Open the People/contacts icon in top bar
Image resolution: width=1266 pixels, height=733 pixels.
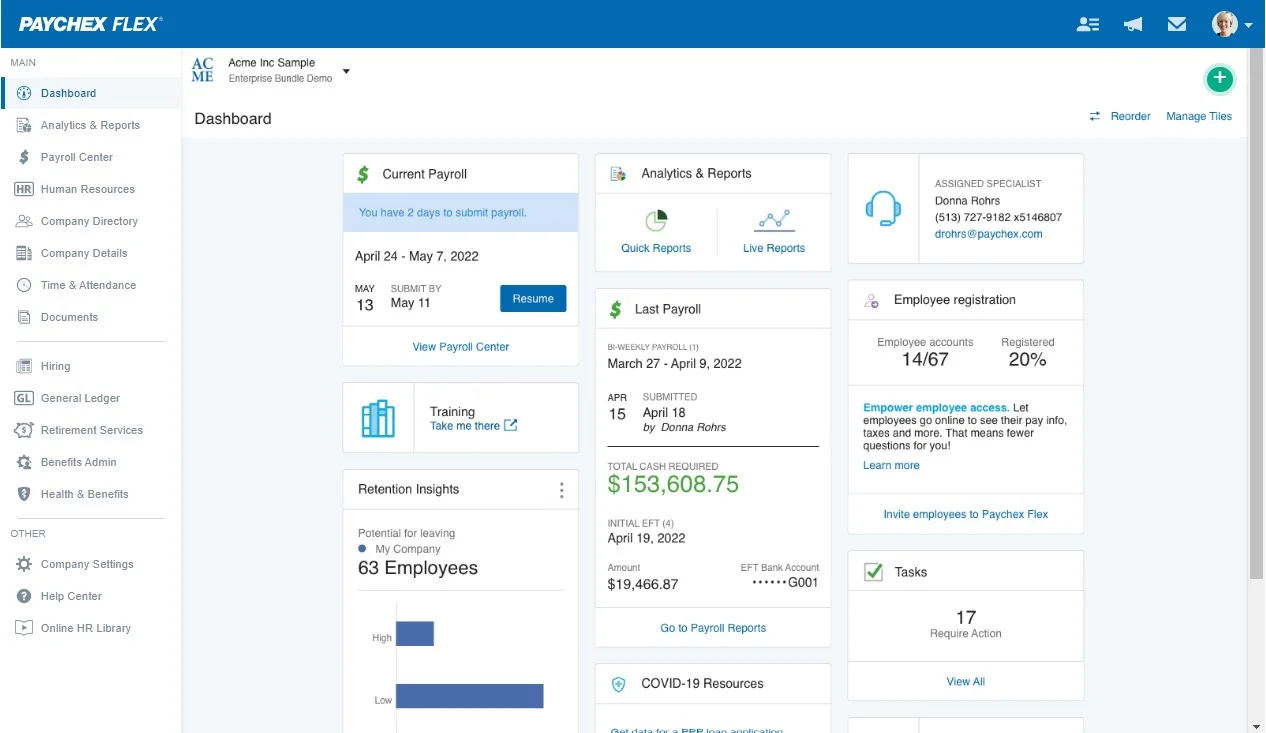click(1087, 23)
